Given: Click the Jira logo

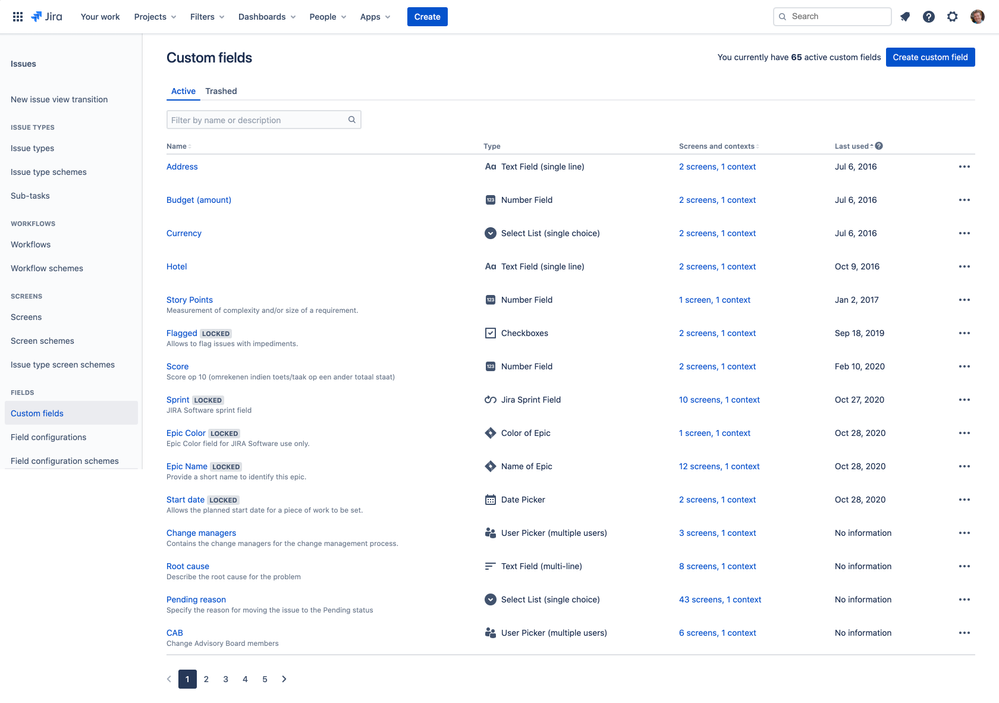Looking at the screenshot, I should click(x=47, y=17).
